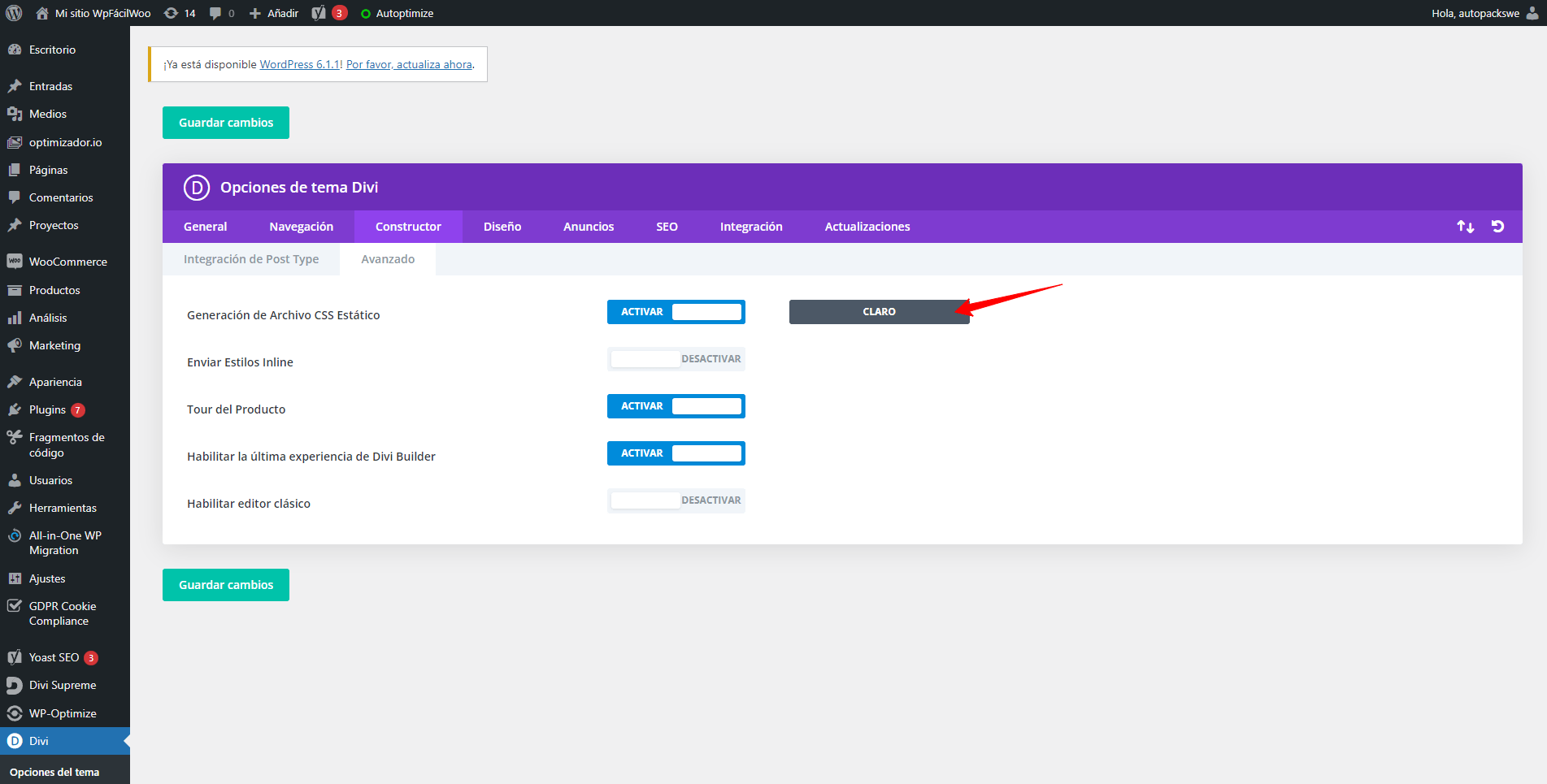Screen dimensions: 1547x784
Task: Click the Páginas pages icon
Action: coord(15,170)
